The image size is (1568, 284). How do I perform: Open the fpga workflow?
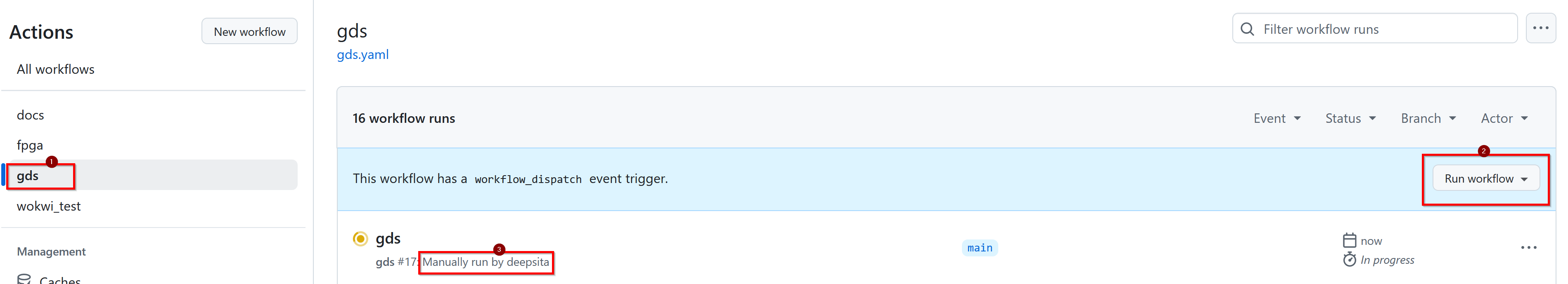30,146
